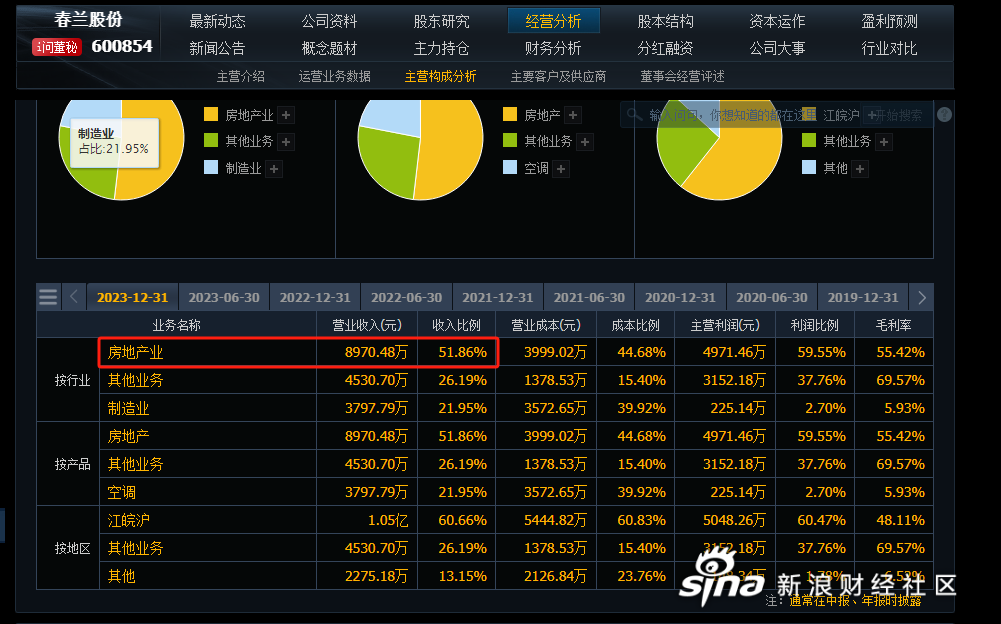Select the 2021-12-31 period tab

tap(497, 297)
